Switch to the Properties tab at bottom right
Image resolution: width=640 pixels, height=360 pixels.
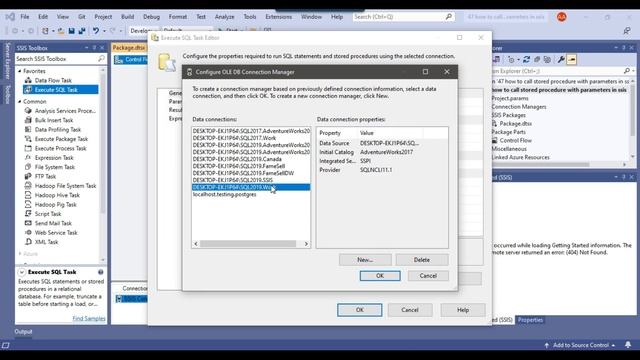(x=530, y=320)
